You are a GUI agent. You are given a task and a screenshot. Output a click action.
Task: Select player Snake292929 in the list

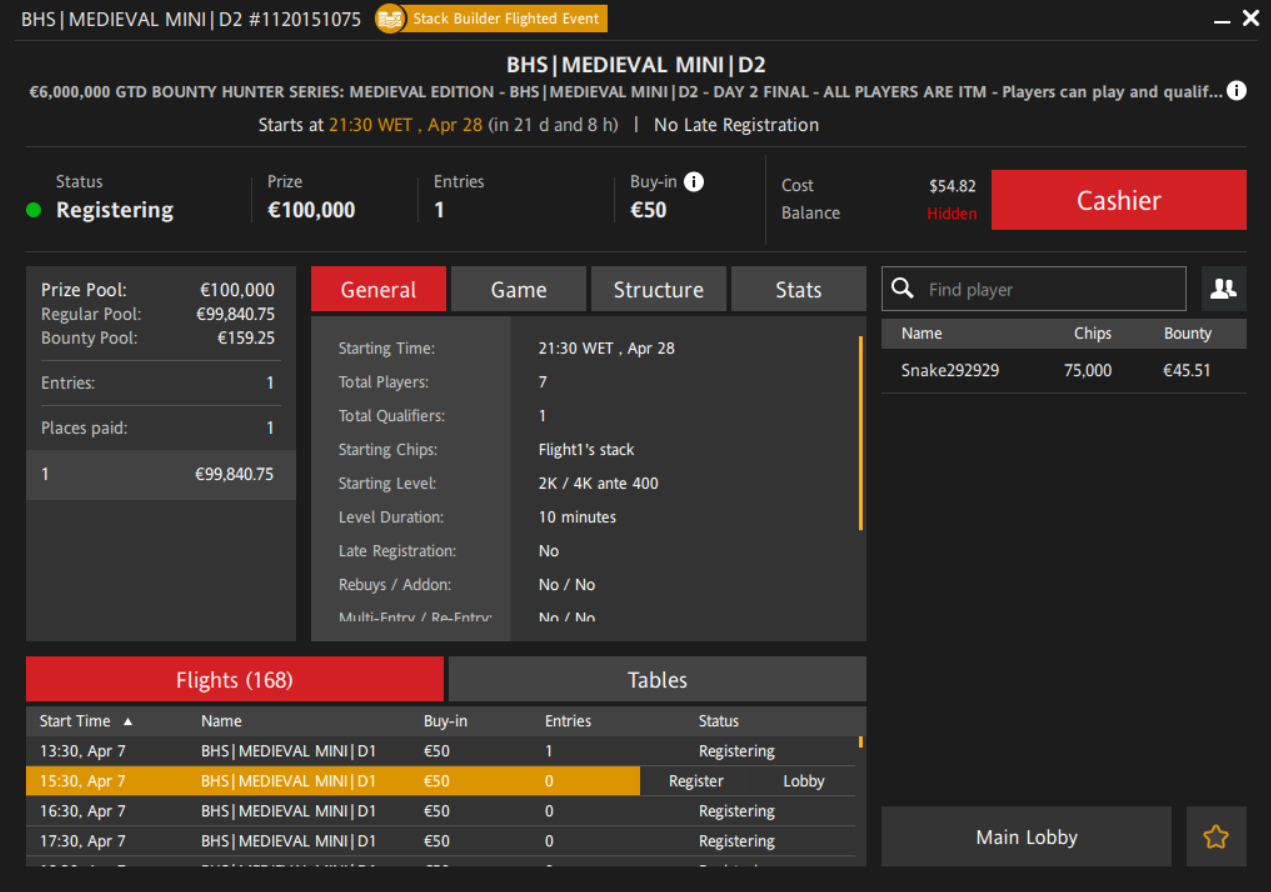950,370
